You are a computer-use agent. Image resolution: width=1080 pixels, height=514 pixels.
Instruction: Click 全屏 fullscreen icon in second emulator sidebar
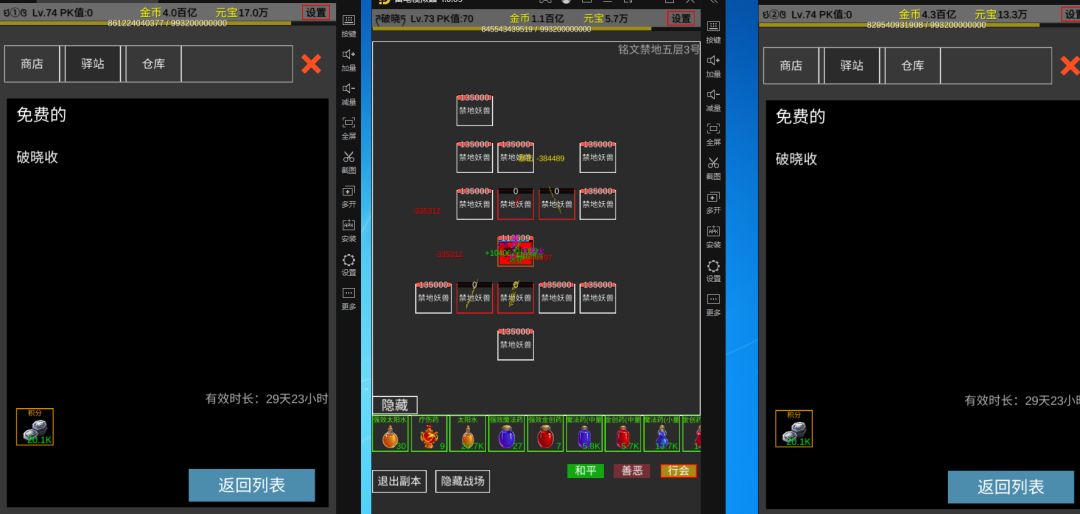(714, 128)
